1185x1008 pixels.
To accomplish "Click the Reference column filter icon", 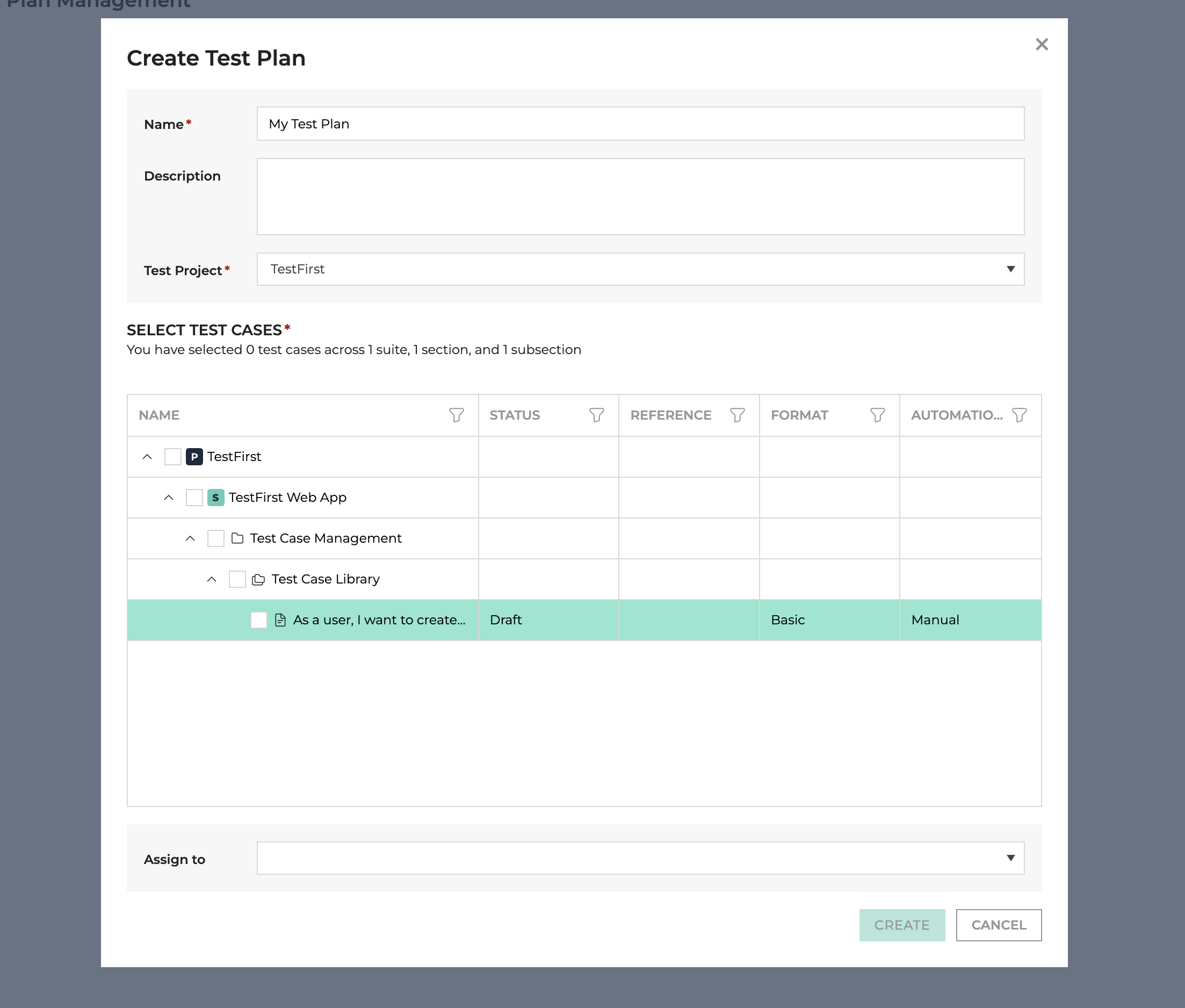I will pyautogui.click(x=738, y=415).
